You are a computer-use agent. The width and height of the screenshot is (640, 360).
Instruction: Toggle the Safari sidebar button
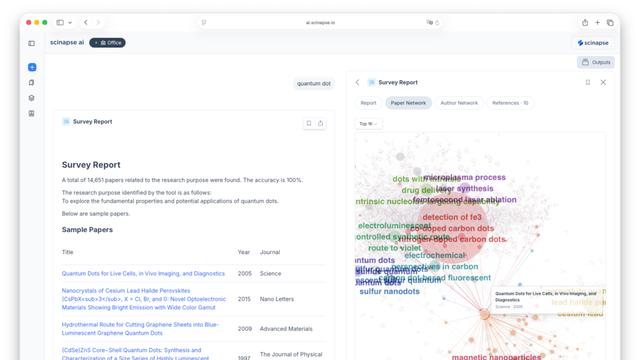tap(60, 22)
